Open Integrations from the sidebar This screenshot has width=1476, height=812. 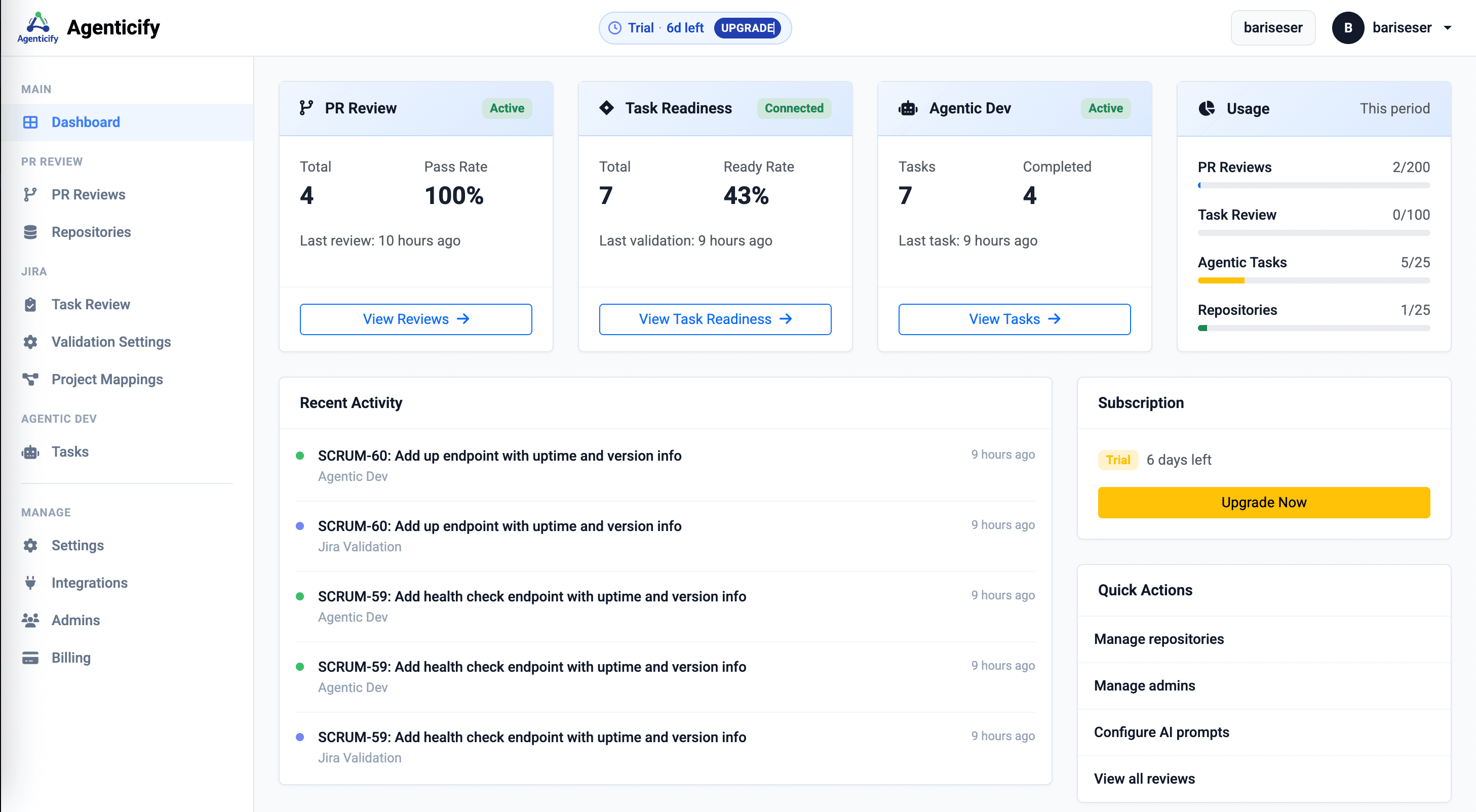click(x=90, y=582)
